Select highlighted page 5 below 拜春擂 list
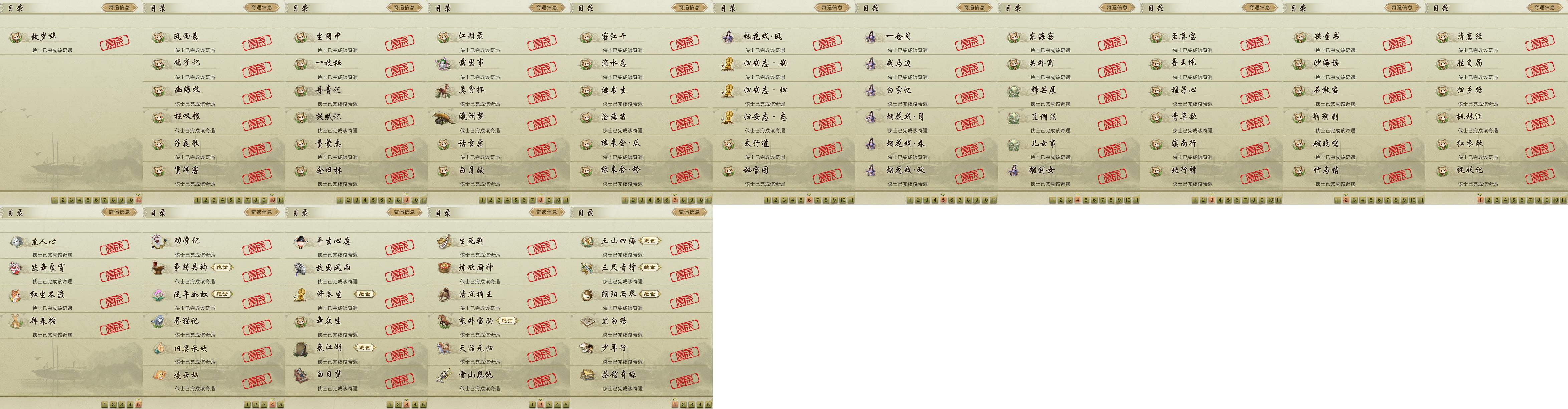The image size is (1568, 409). pyautogui.click(x=138, y=404)
